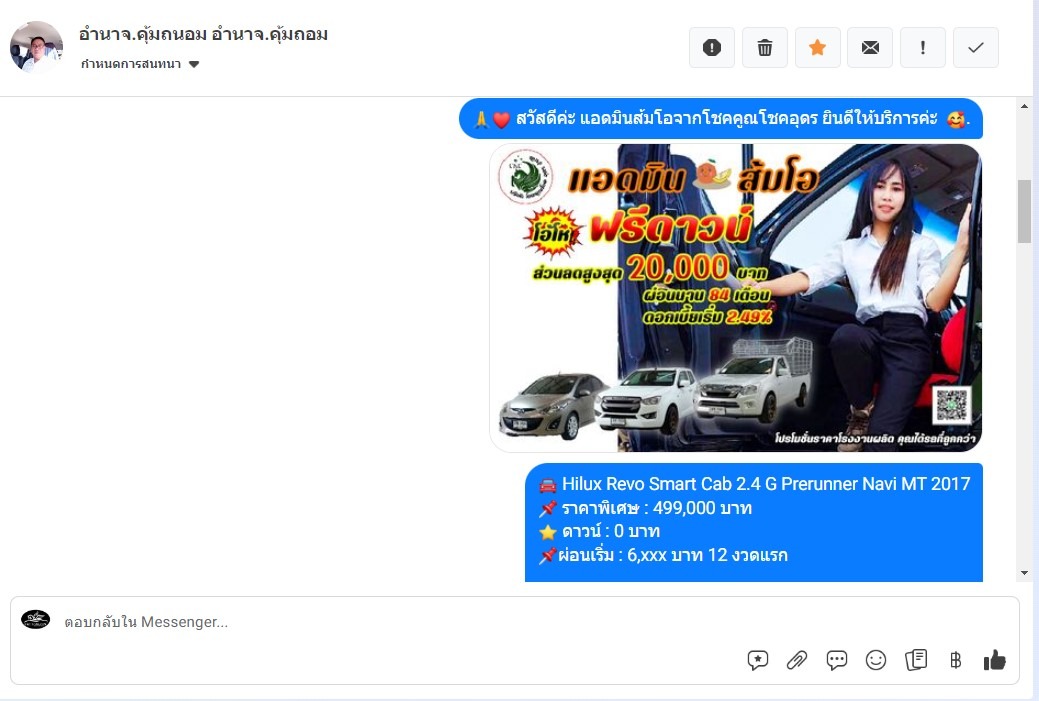Viewport: 1039px width, 701px height.
Task: Click the page avatar beside reply box
Action: point(36,620)
